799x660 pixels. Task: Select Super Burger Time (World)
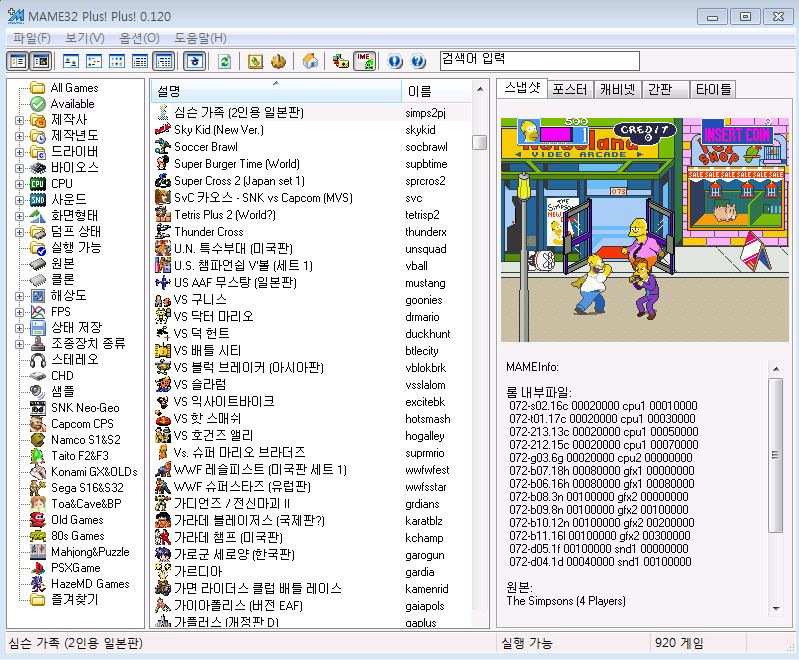click(237, 164)
